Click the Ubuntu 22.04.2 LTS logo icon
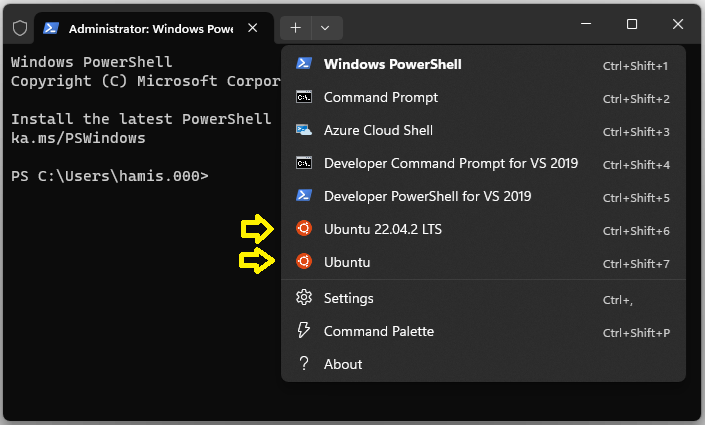Viewport: 705px width, 425px height. click(x=304, y=229)
